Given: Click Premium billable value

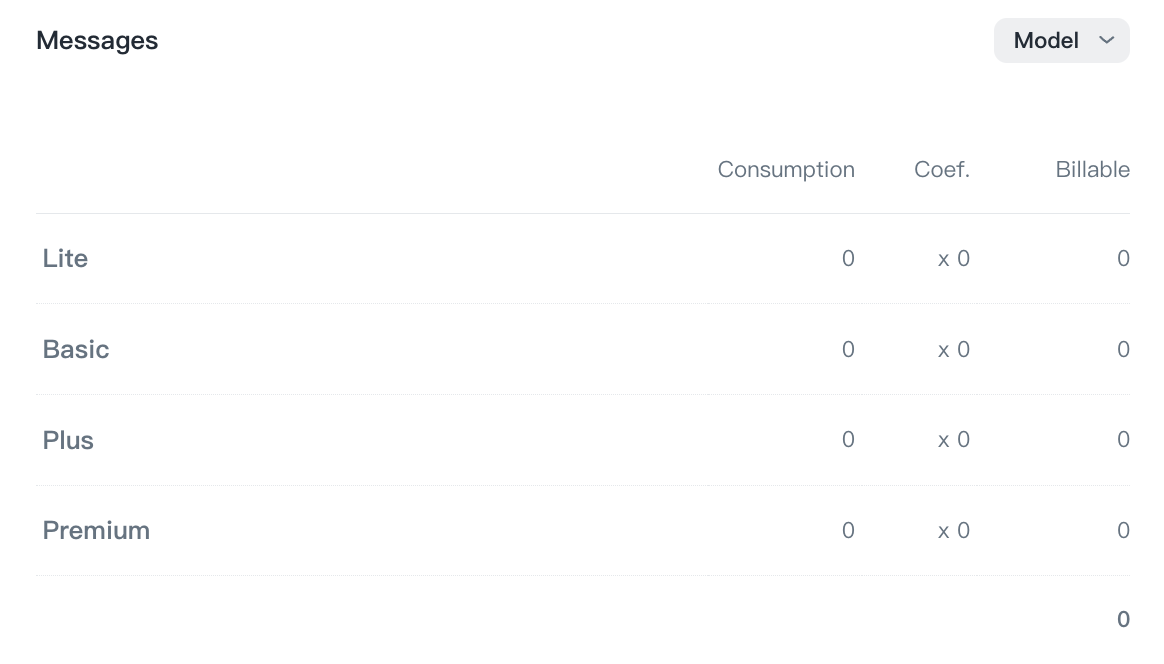Looking at the screenshot, I should click(x=1123, y=531).
